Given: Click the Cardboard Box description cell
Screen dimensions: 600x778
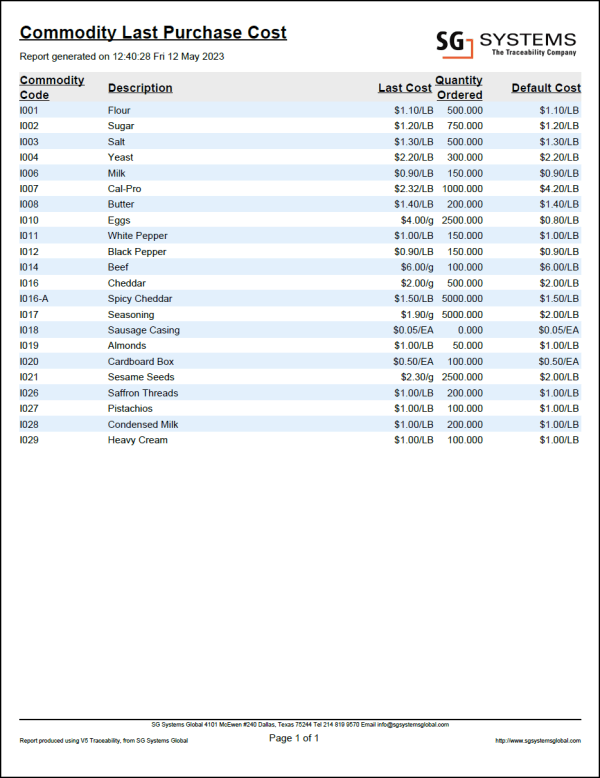Looking at the screenshot, I should 141,362.
